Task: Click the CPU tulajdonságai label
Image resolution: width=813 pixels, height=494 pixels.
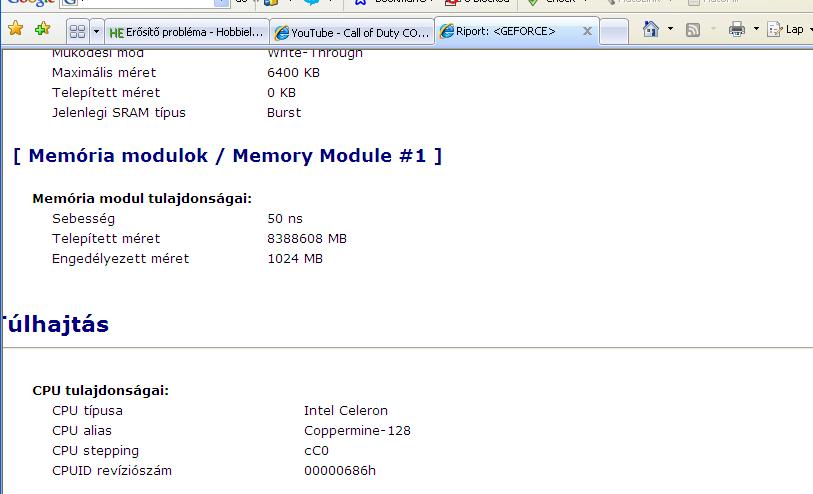Action: [101, 390]
